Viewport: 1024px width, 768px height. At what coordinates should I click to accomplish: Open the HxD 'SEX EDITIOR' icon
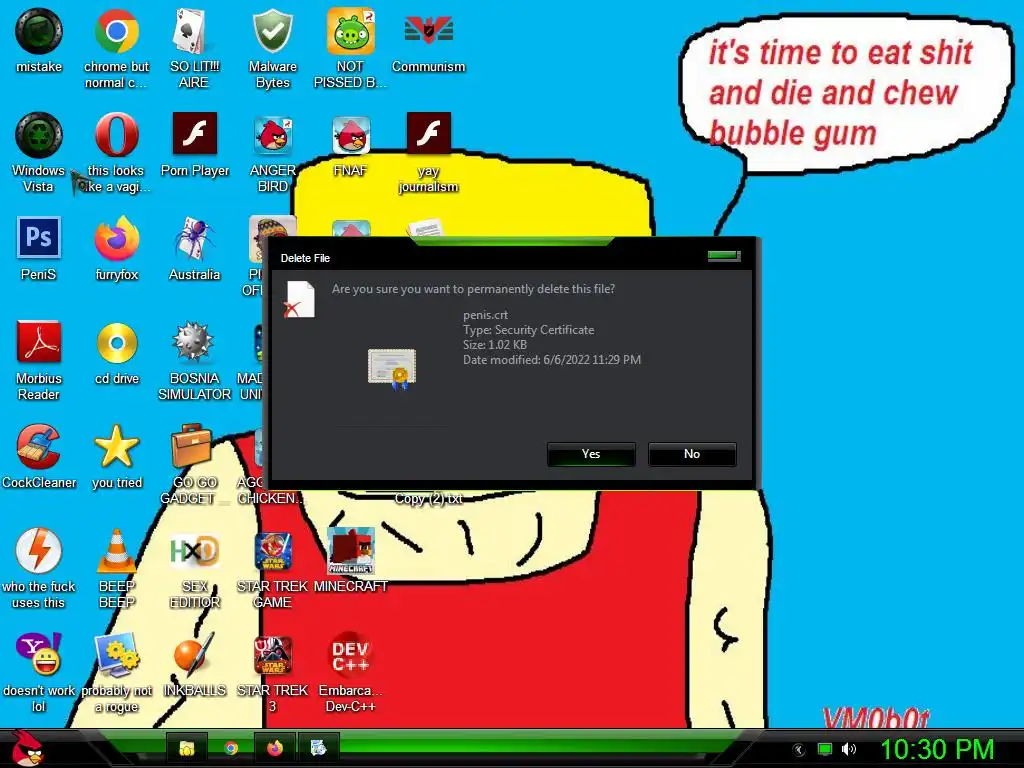click(194, 551)
